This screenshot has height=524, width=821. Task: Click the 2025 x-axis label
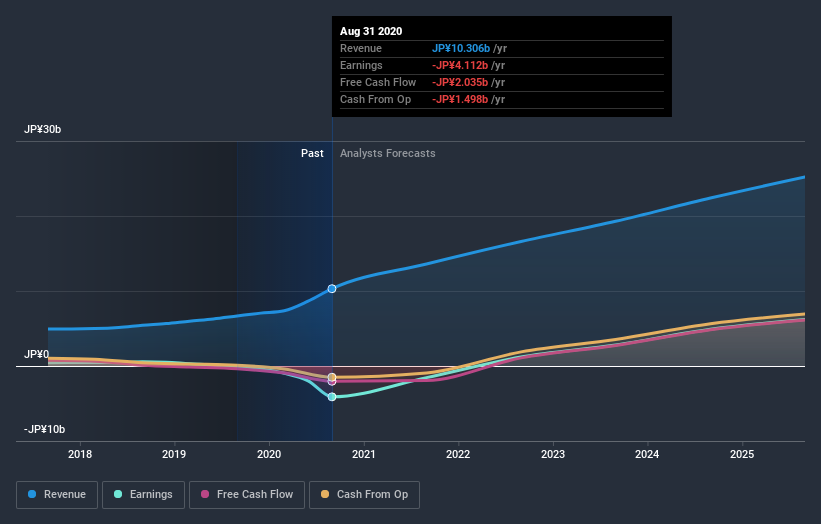[x=742, y=454]
